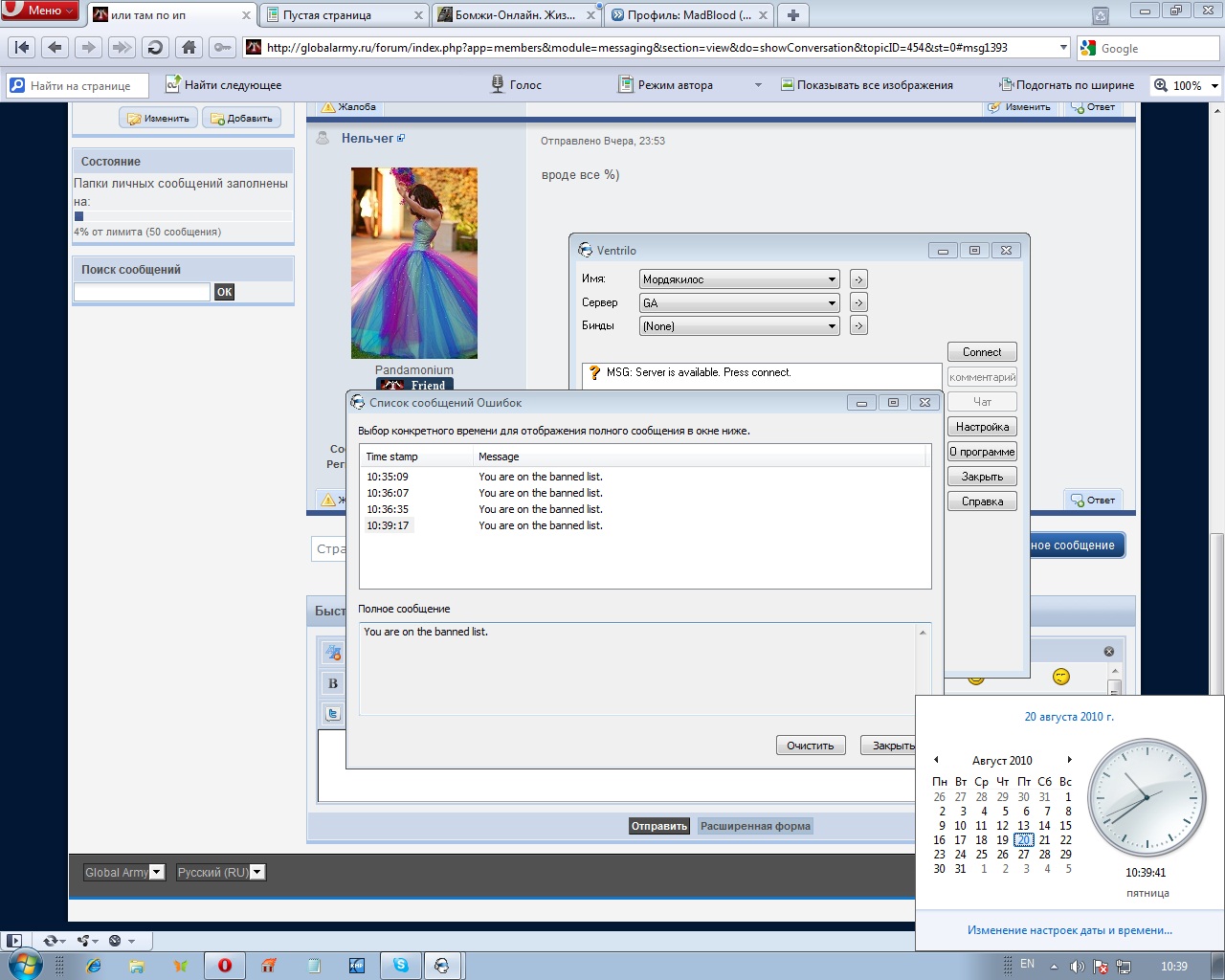The image size is (1225, 980).
Task: Expand the address bar history dropdown
Action: (1063, 48)
